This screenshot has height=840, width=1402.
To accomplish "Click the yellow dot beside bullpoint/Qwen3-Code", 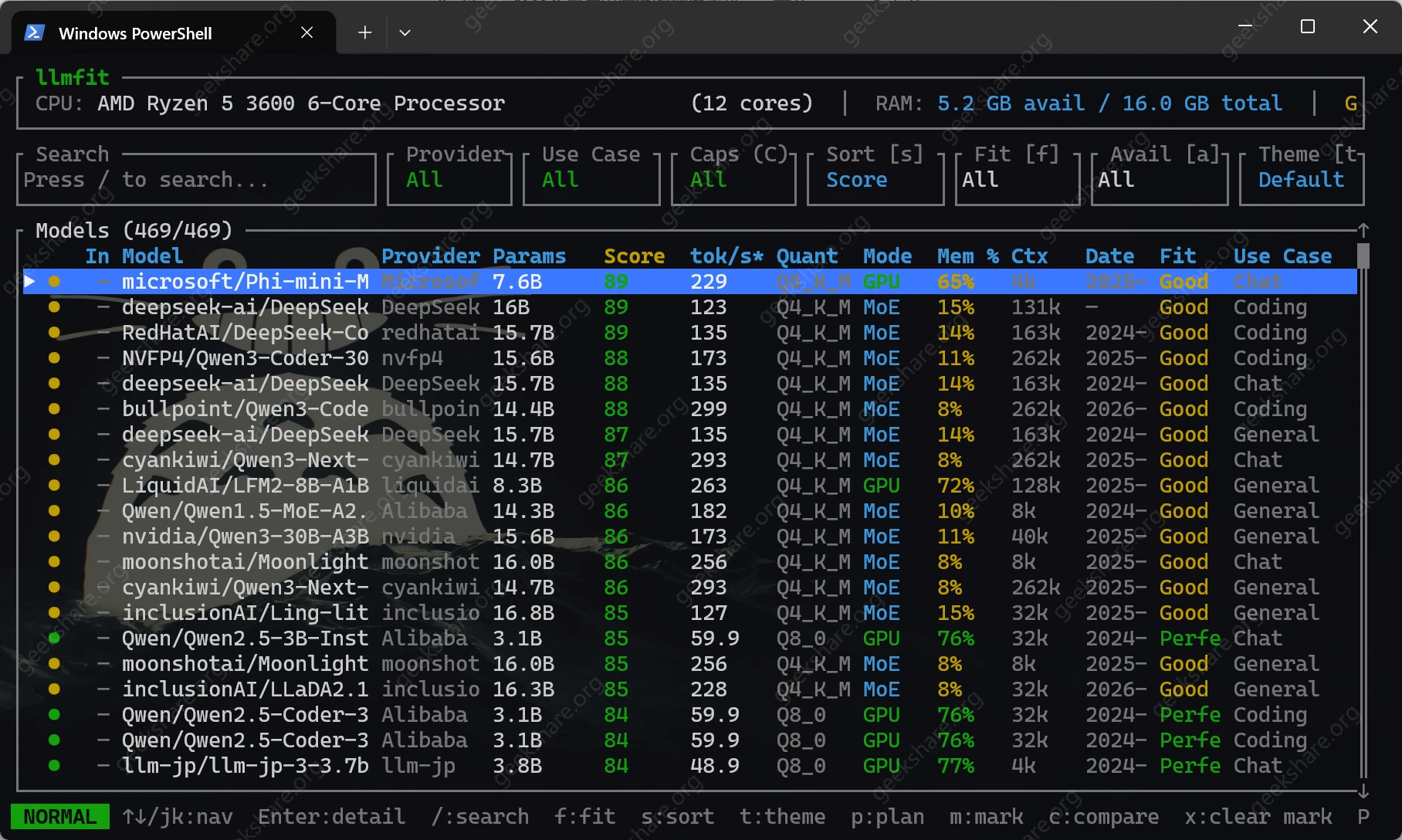I will click(54, 409).
